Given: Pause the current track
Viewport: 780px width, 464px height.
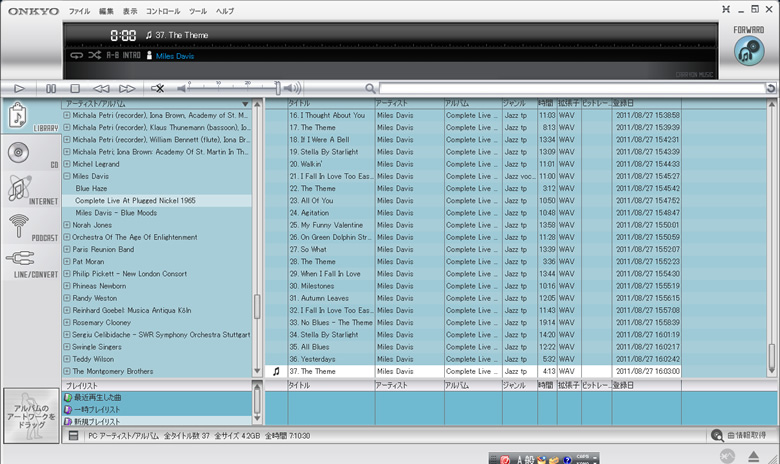Looking at the screenshot, I should [x=51, y=89].
